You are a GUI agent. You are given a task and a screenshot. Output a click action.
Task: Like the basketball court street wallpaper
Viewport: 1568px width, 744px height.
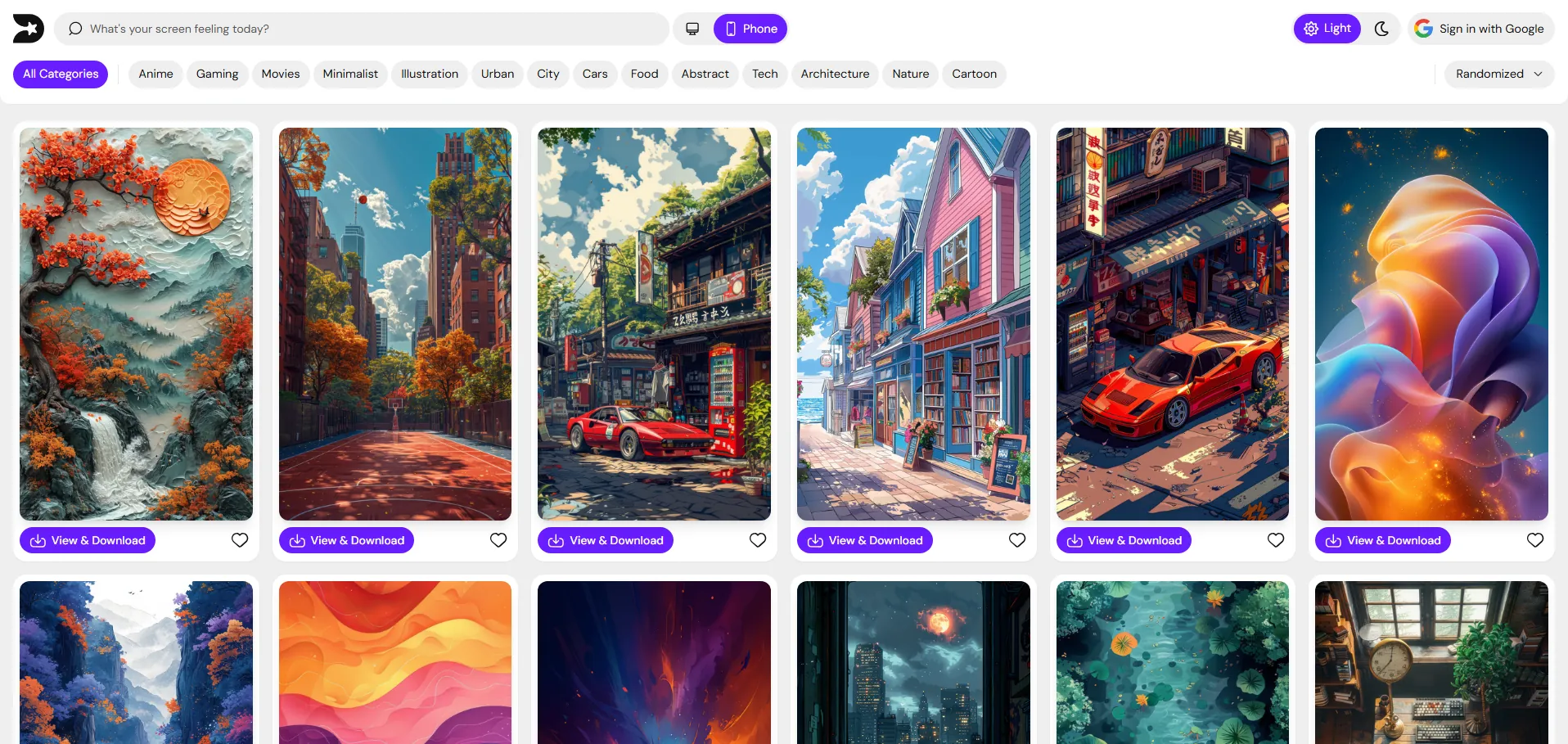[x=498, y=540]
